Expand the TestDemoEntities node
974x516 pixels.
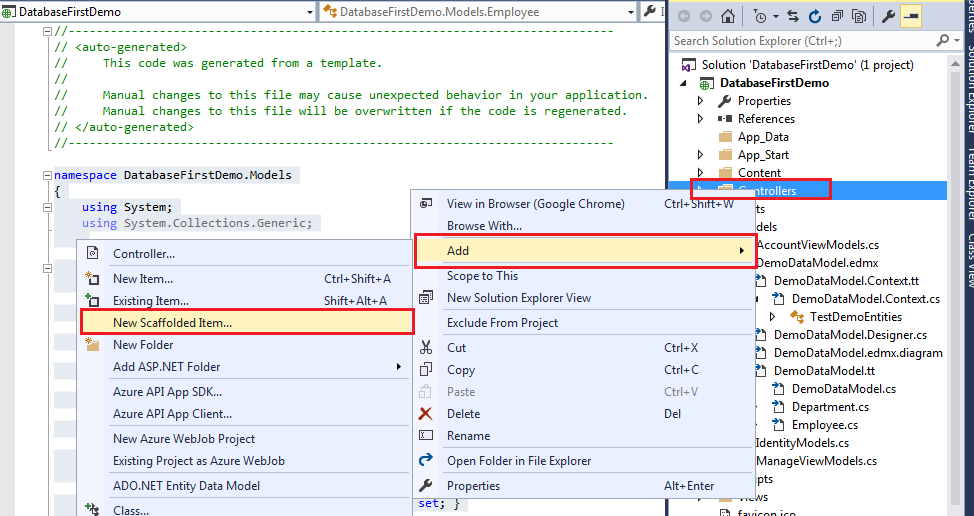773,317
